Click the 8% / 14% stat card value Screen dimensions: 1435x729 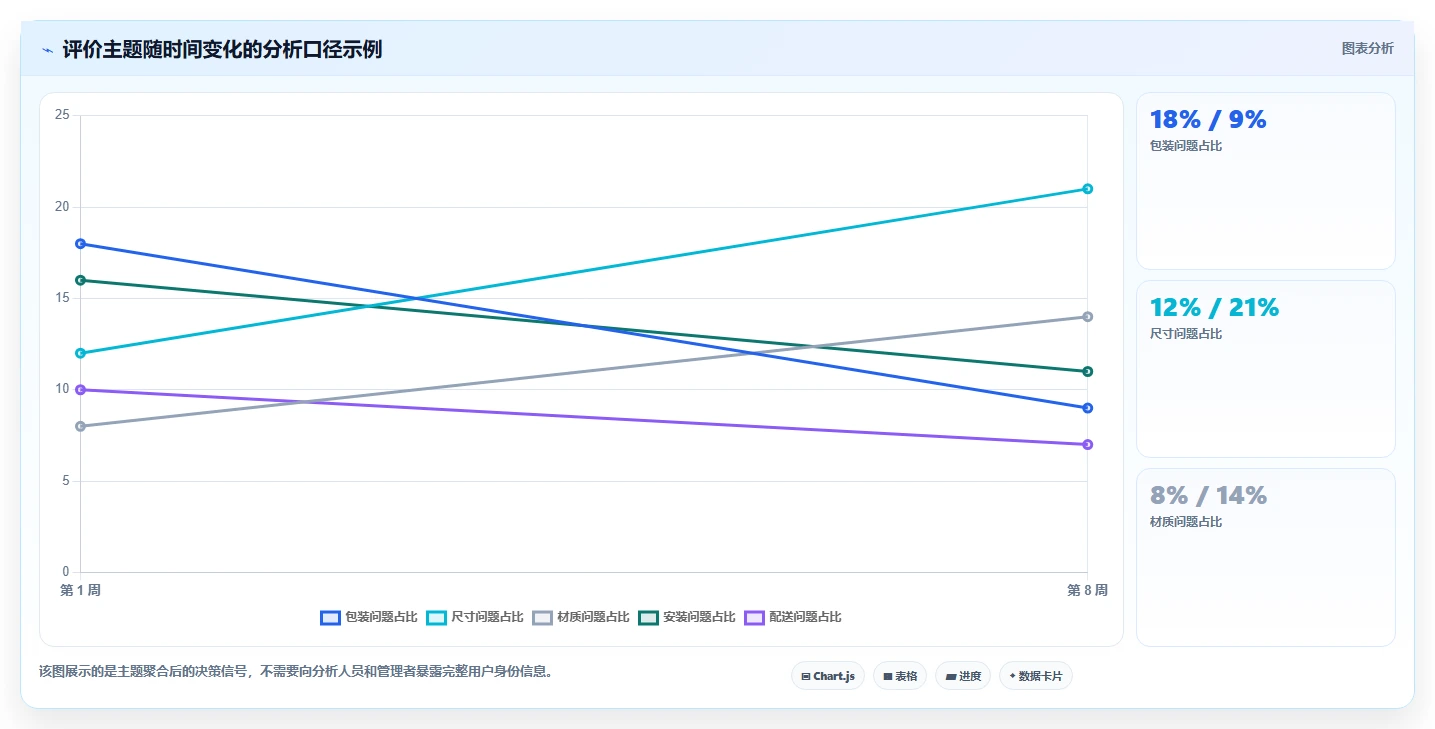[x=1208, y=496]
